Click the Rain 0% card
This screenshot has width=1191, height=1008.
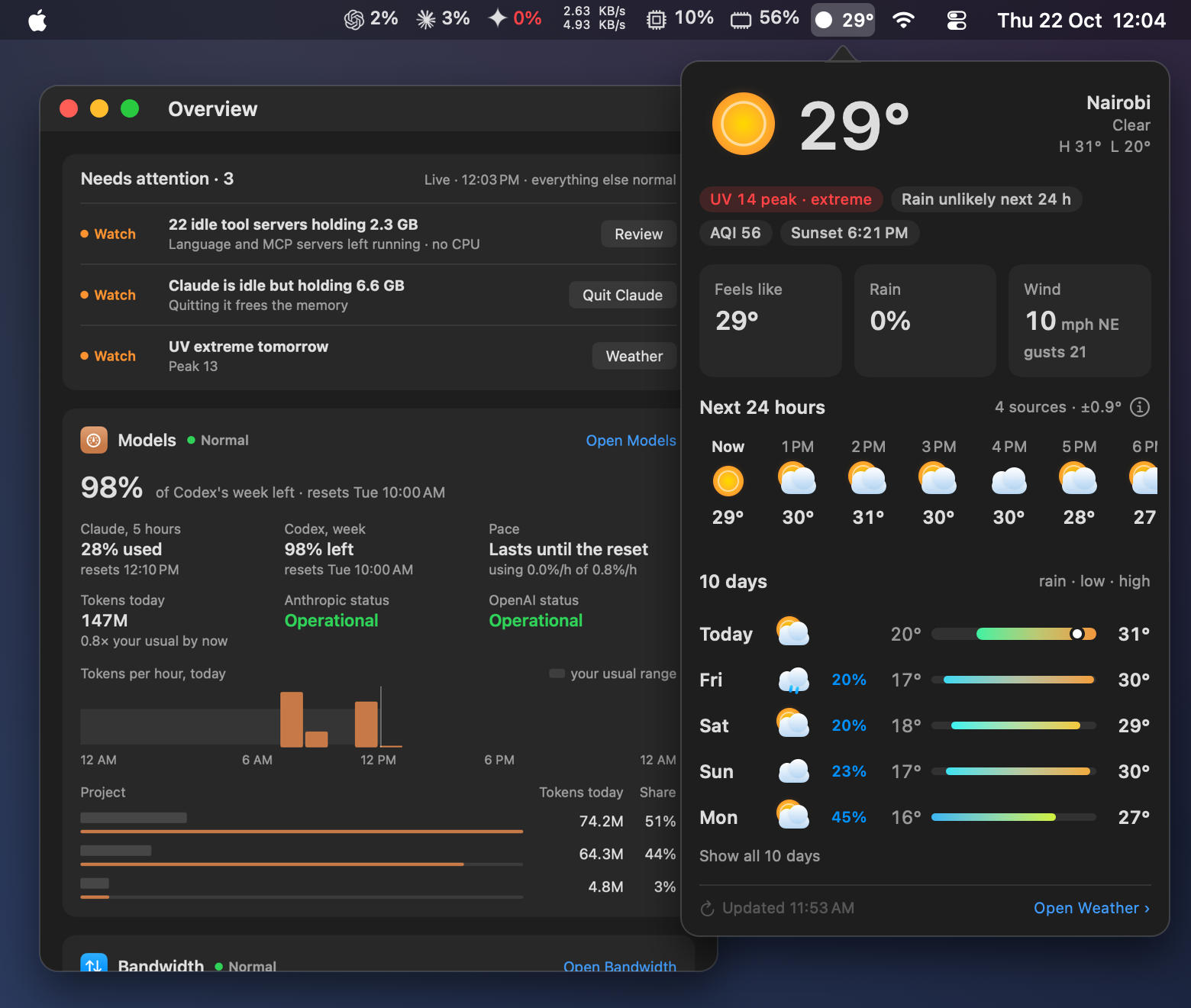tap(925, 321)
